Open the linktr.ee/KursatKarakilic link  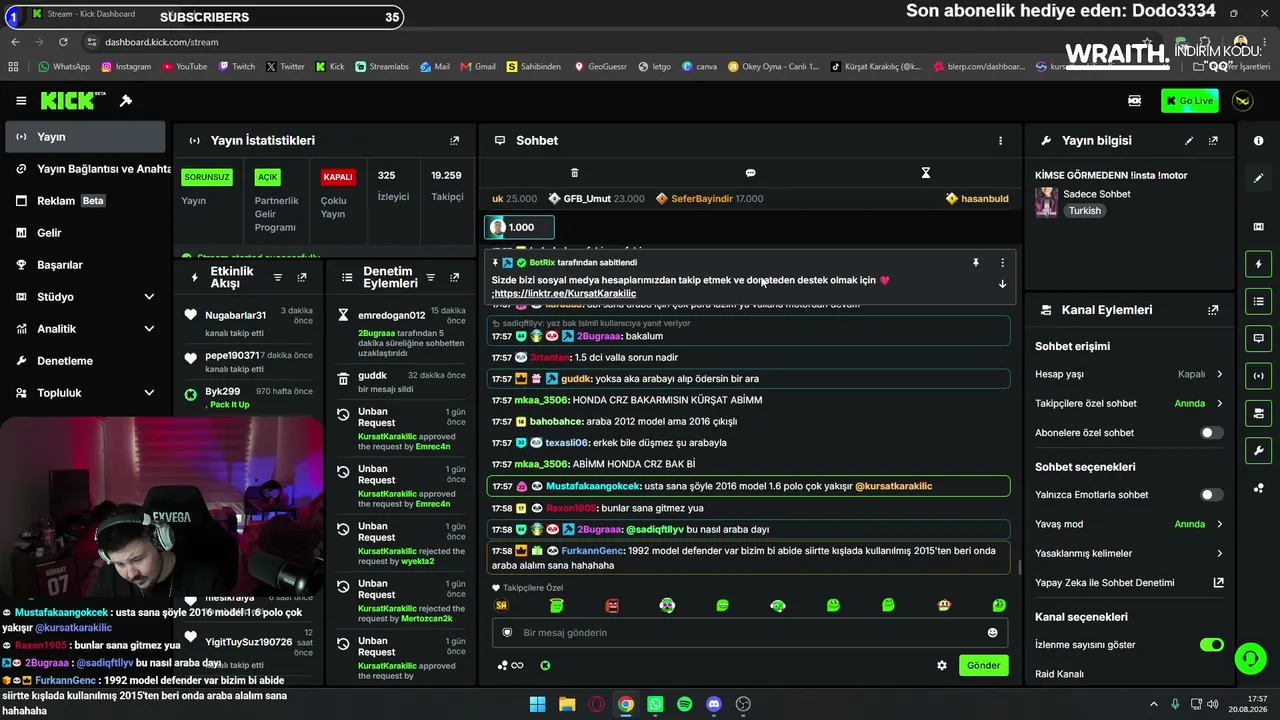[565, 294]
